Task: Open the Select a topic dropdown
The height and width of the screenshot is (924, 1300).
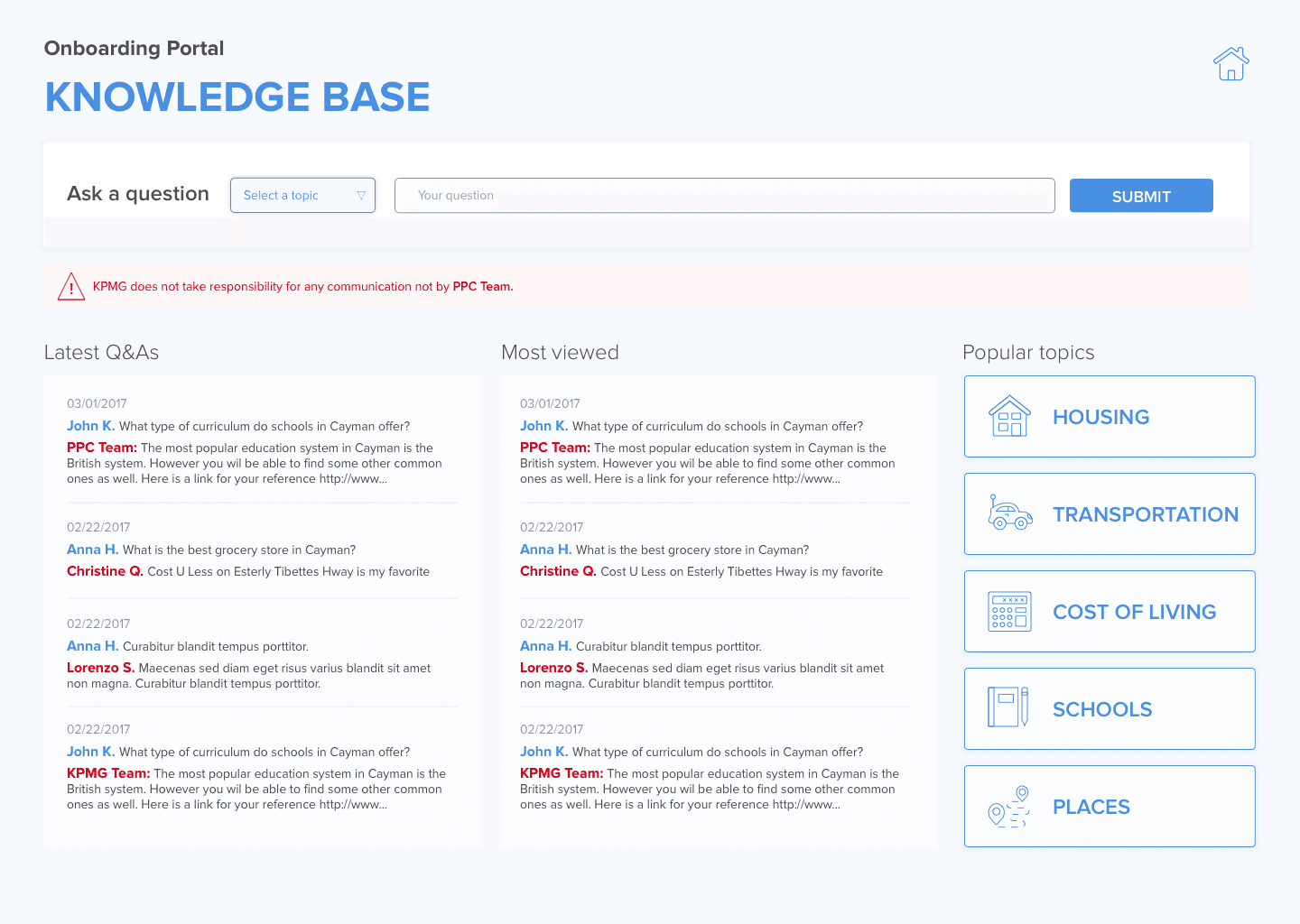Action: [x=302, y=195]
